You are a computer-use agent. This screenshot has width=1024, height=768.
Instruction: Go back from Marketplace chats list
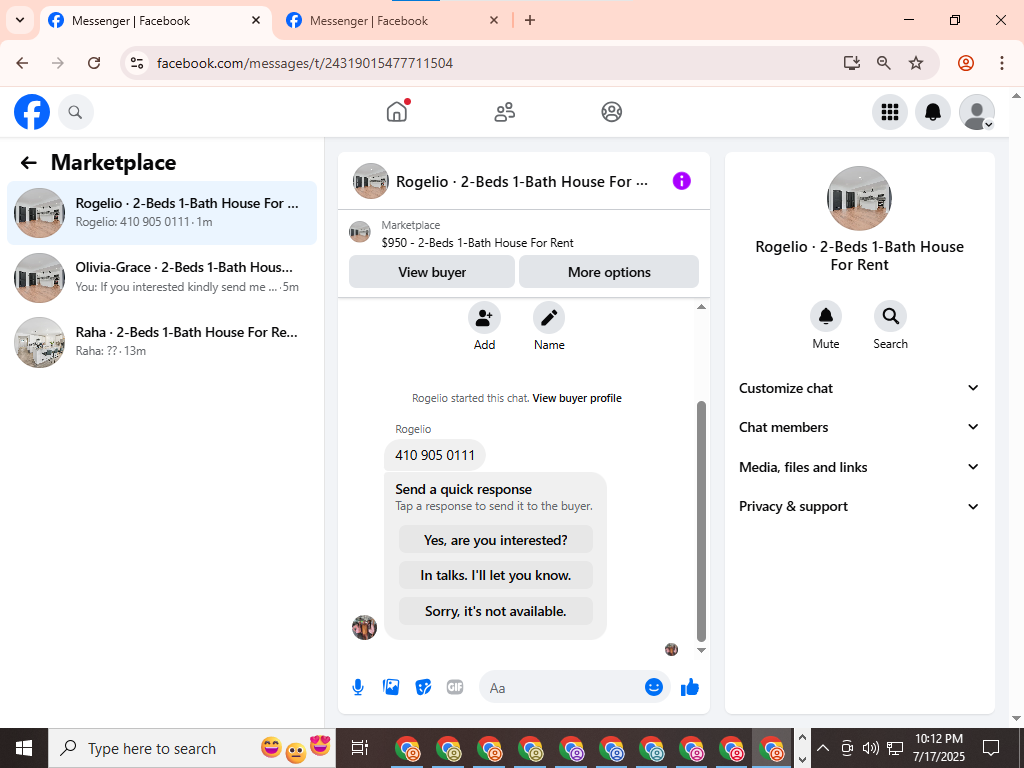coord(28,163)
